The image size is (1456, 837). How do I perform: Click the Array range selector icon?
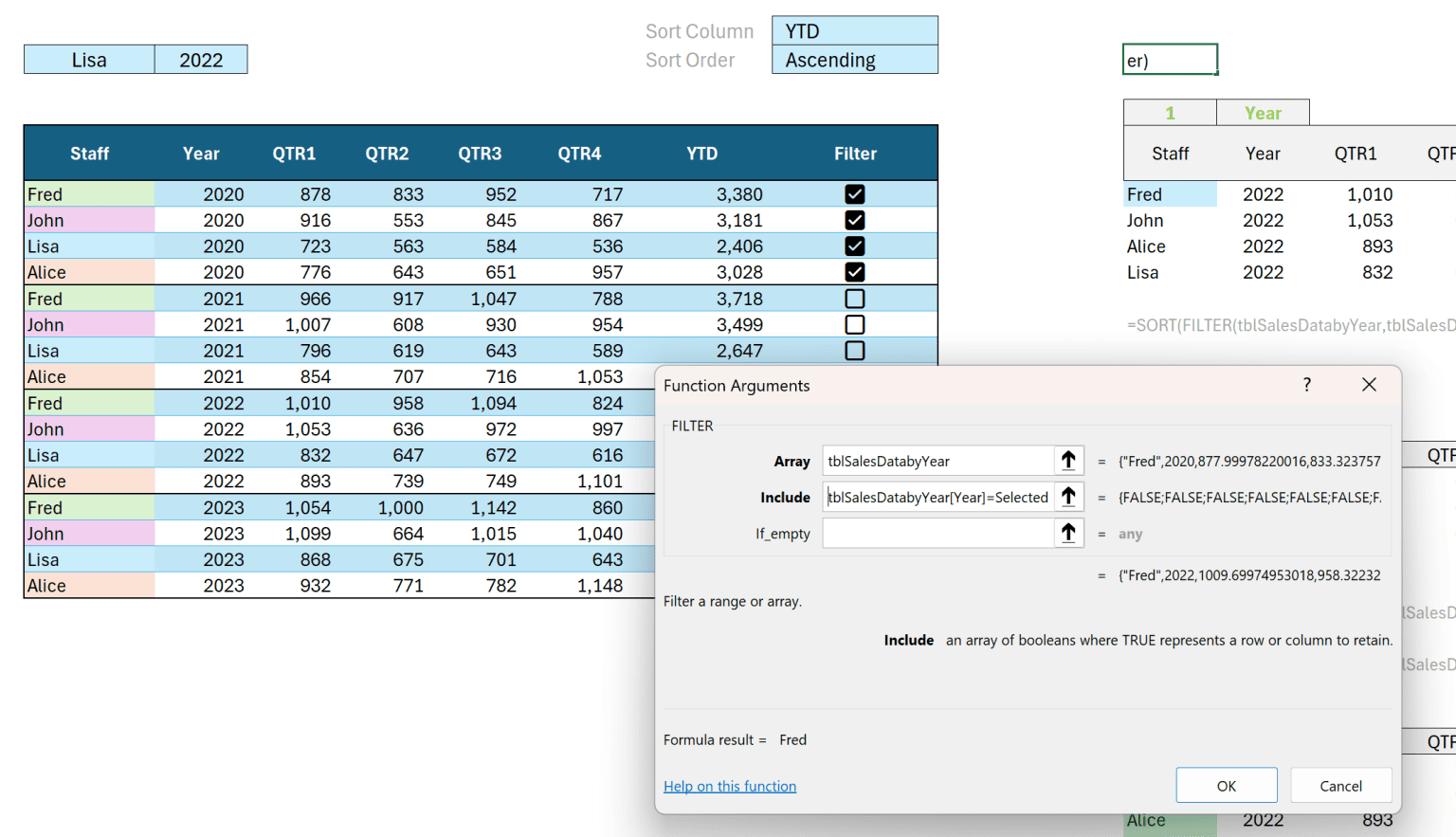pos(1068,460)
